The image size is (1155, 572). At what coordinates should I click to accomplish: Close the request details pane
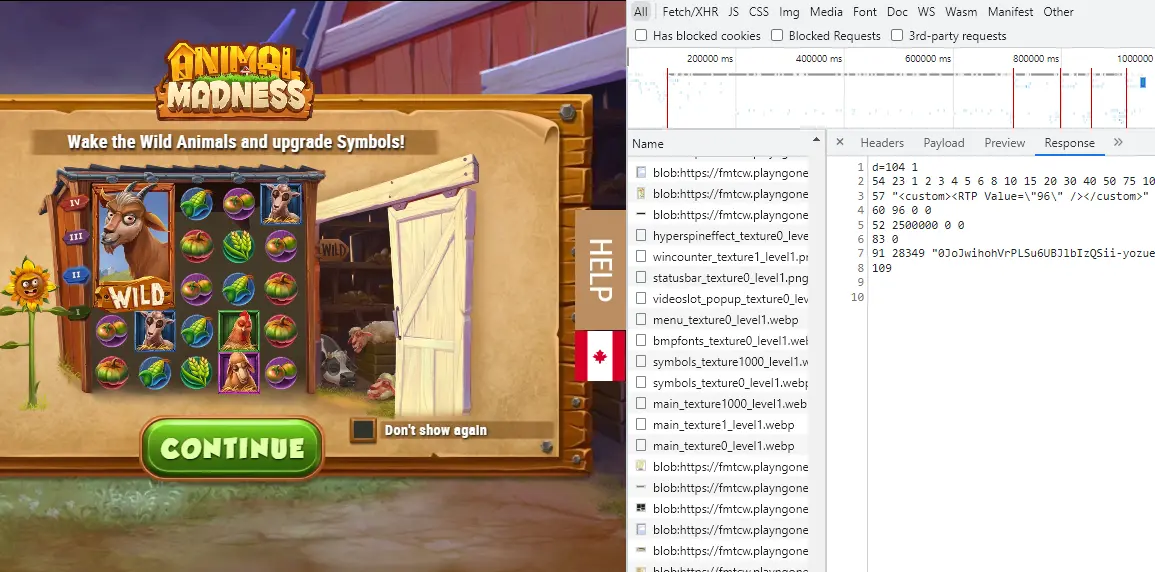840,142
